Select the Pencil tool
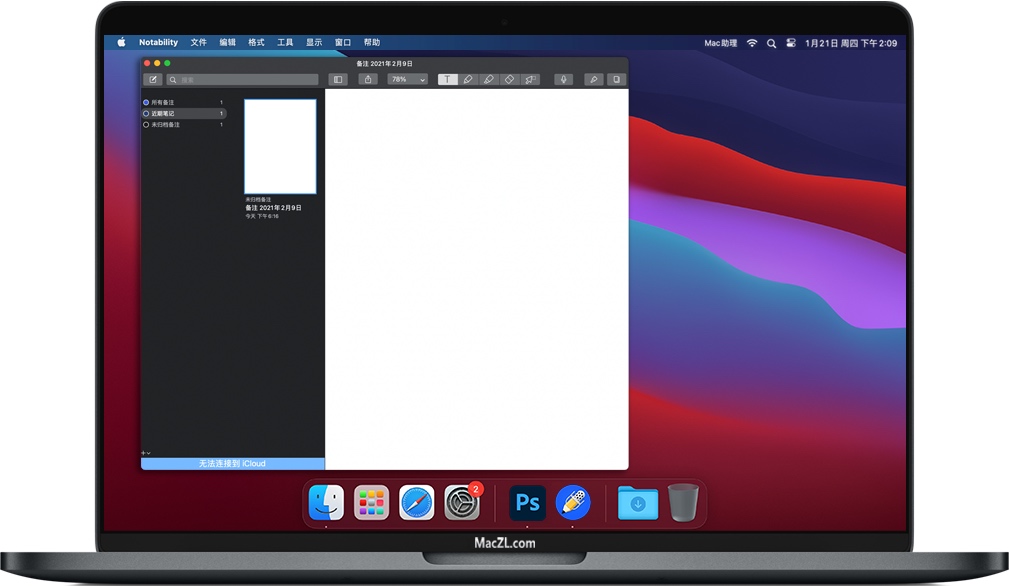The image size is (1009, 586). pyautogui.click(x=468, y=79)
